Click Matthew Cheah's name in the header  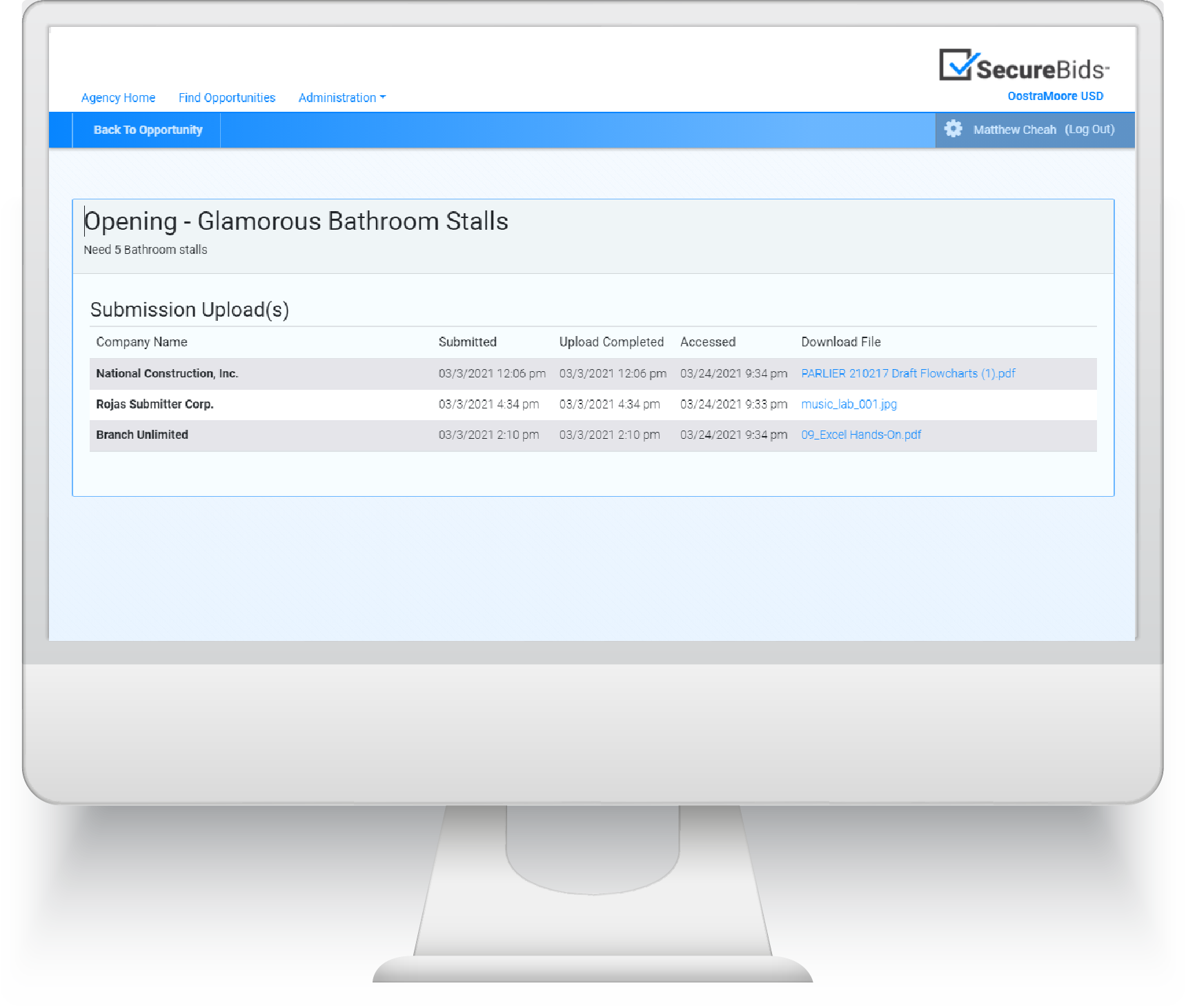tap(1014, 129)
